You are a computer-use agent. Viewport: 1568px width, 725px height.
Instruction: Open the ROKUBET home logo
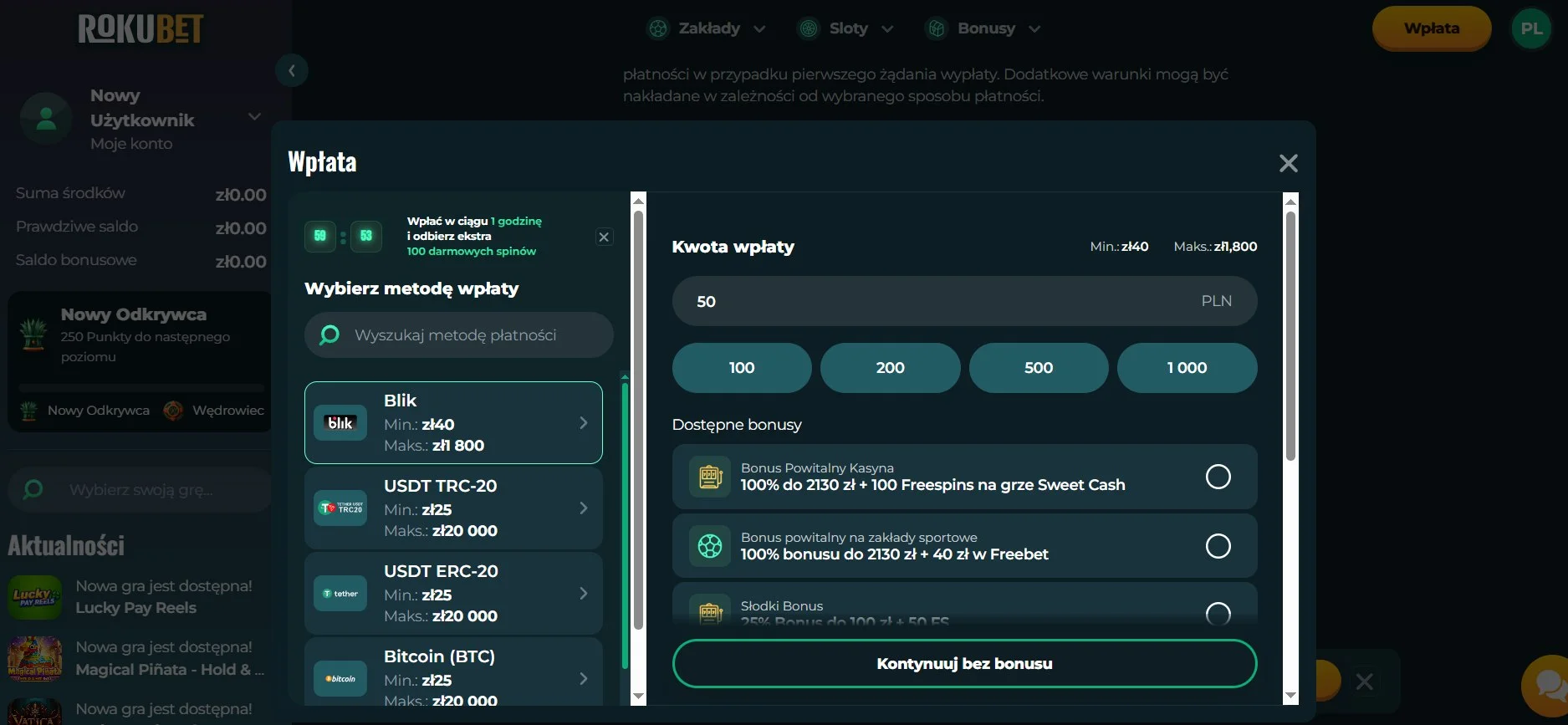pos(140,29)
